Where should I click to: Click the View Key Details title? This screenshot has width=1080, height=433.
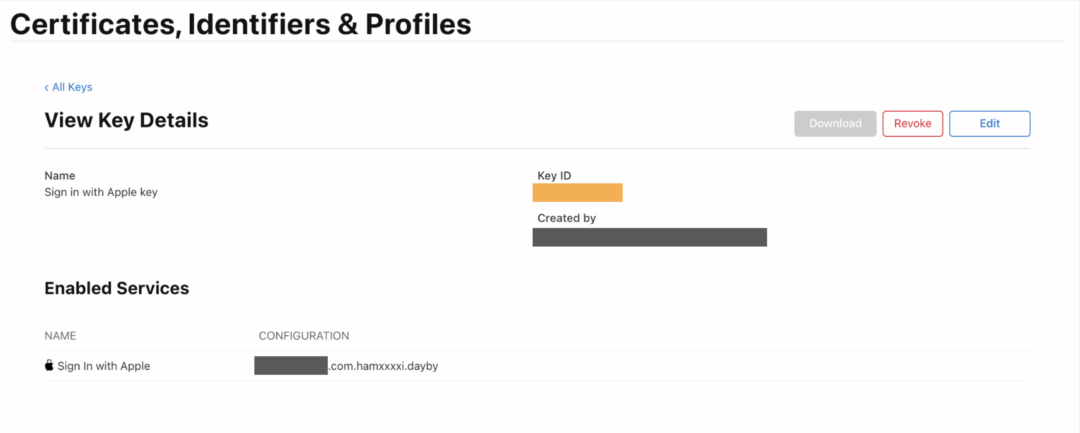point(126,120)
